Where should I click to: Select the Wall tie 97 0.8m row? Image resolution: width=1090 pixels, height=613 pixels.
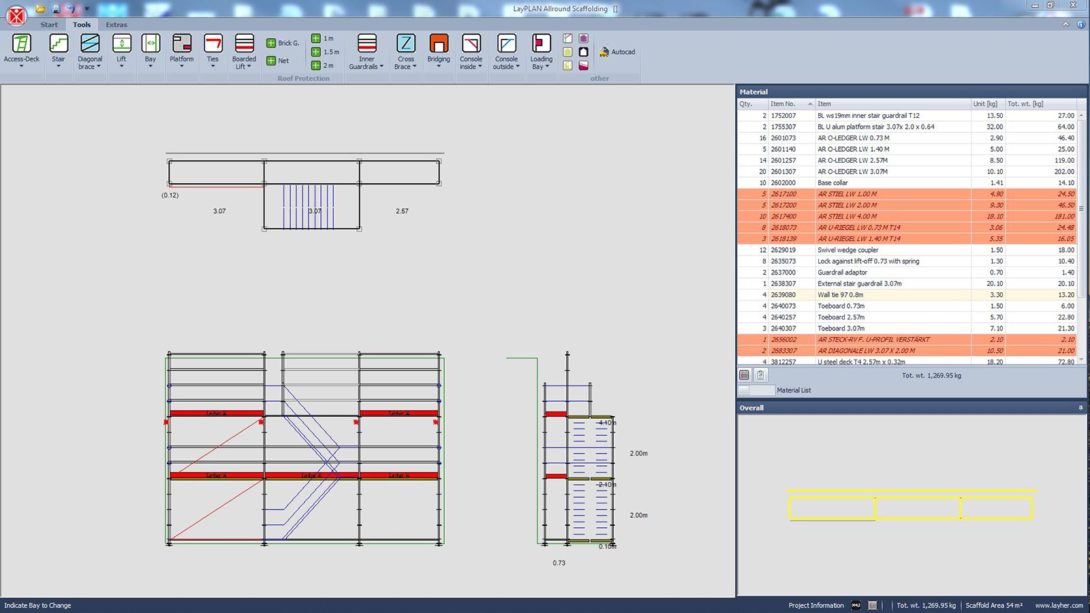point(907,295)
